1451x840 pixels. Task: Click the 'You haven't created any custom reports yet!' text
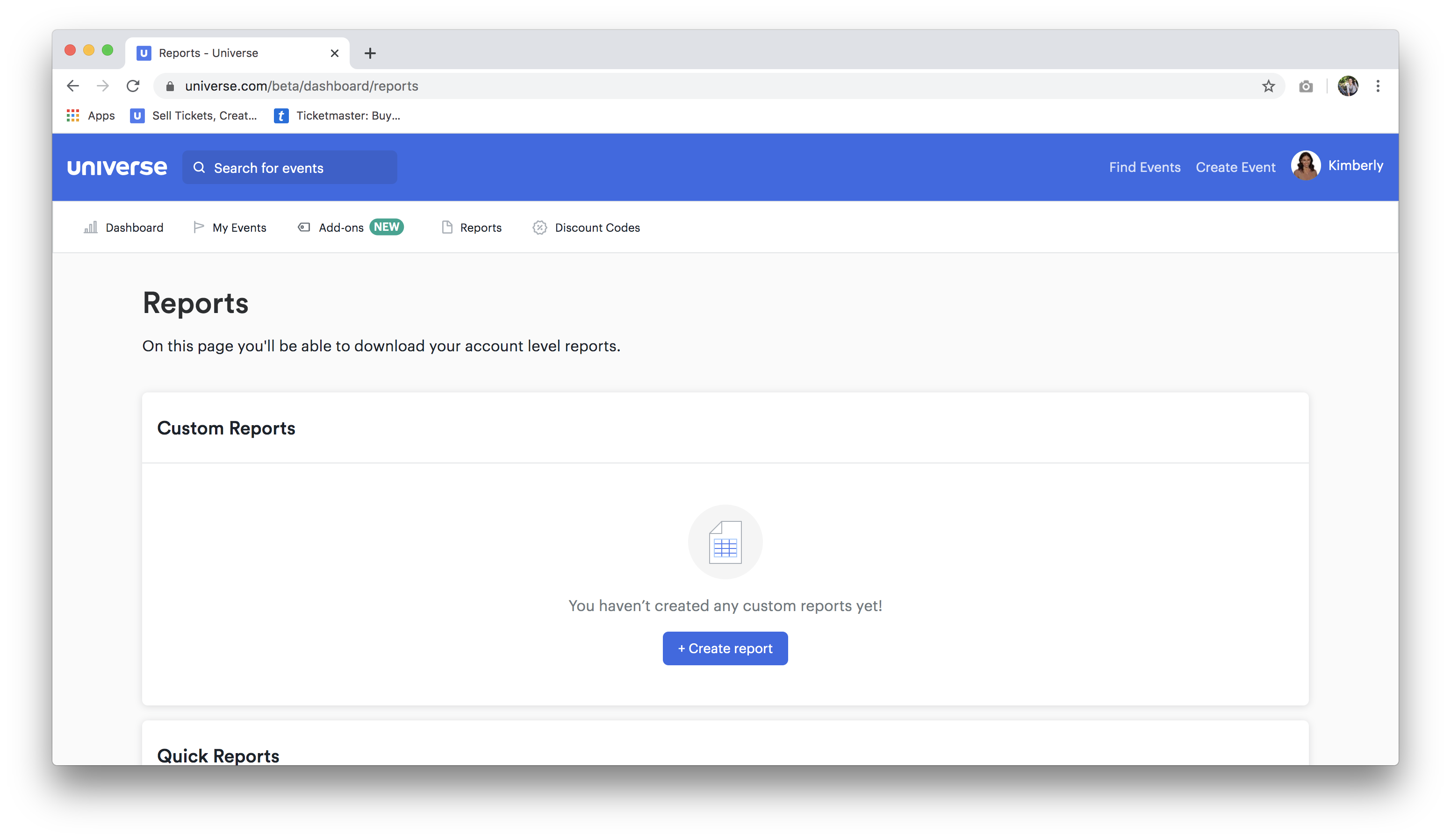coord(725,605)
